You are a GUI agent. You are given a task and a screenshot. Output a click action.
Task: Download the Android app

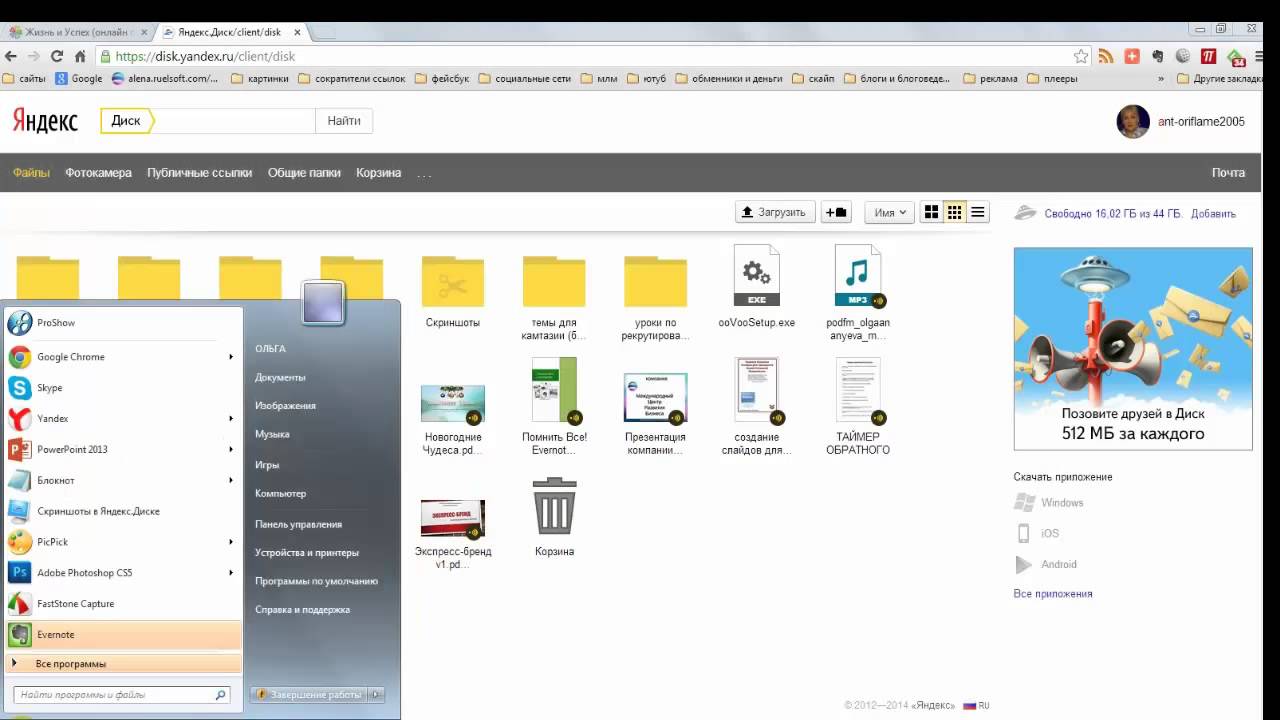tap(1045, 564)
